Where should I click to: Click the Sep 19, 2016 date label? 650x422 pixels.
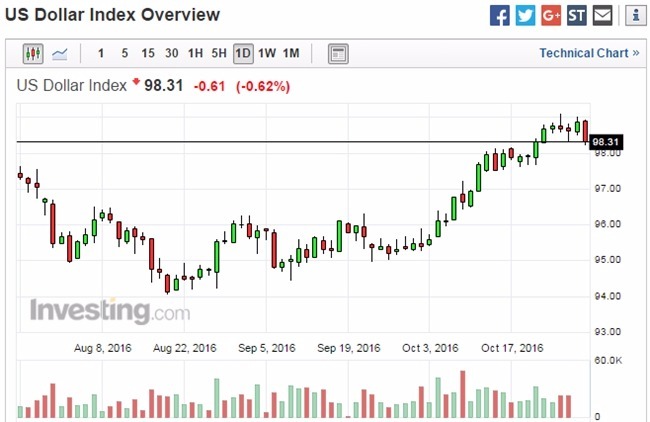tap(349, 348)
